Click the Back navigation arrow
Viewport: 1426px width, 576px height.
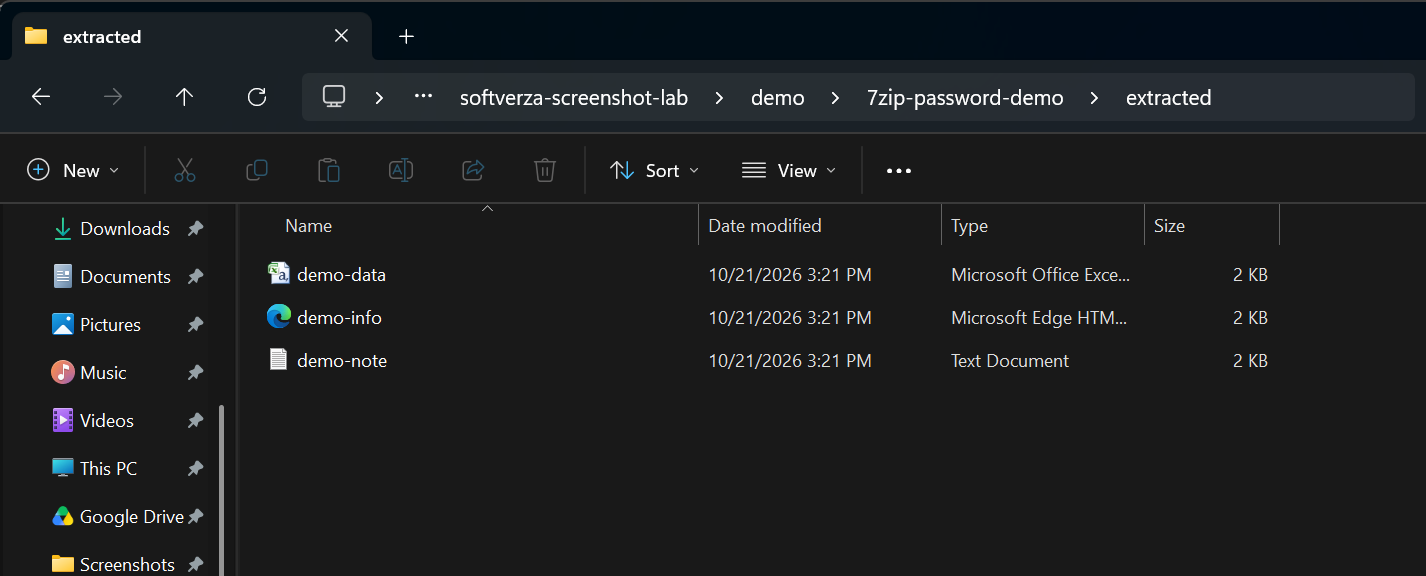40,97
